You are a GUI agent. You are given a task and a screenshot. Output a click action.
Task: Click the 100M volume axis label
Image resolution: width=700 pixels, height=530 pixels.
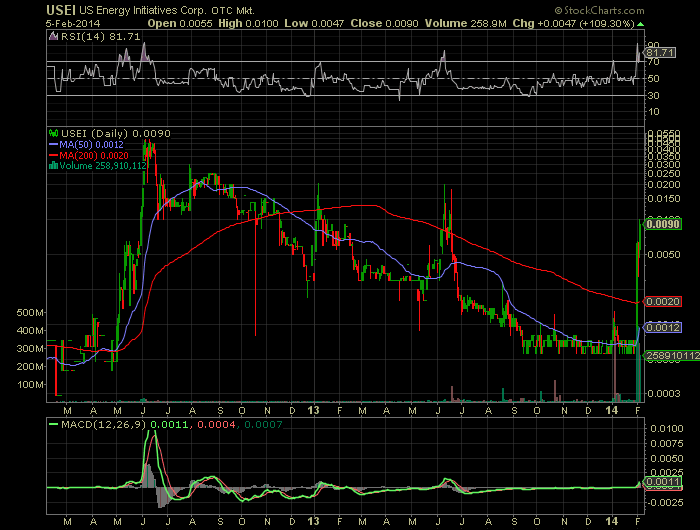30,384
